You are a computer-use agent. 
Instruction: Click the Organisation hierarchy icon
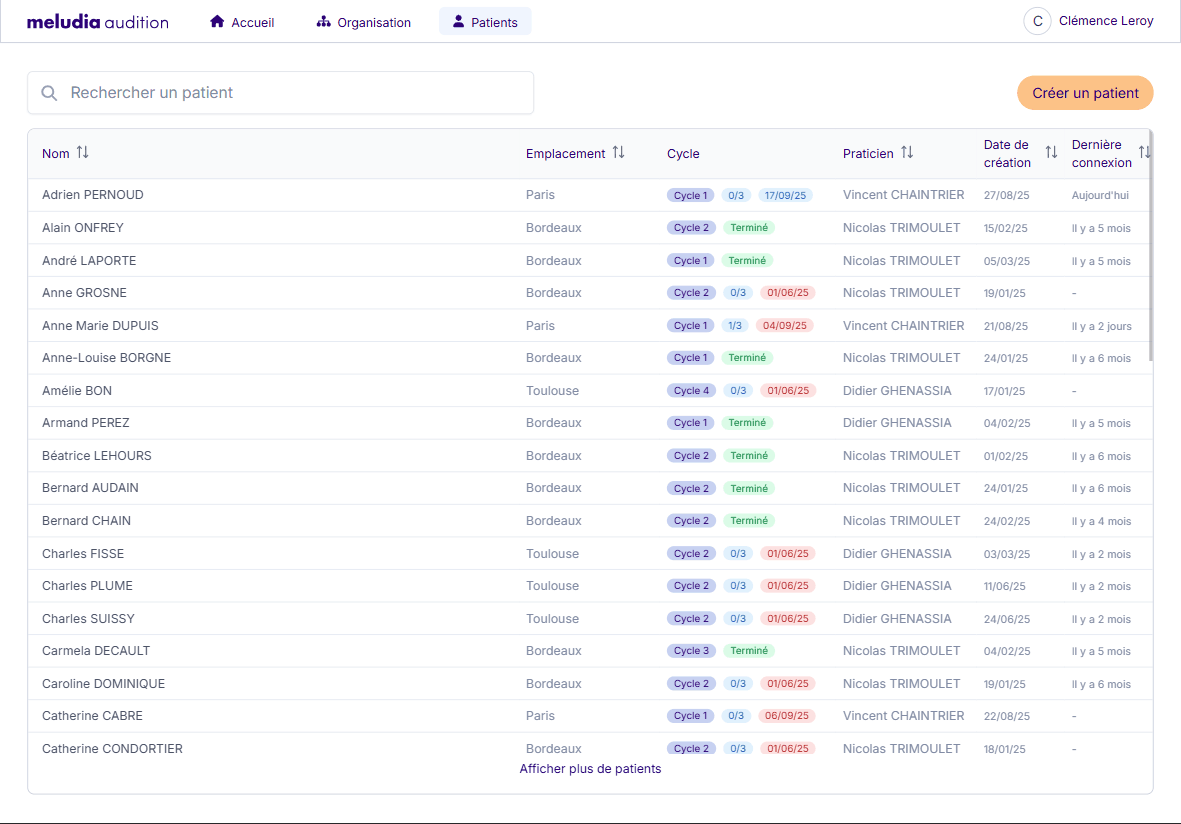(323, 22)
